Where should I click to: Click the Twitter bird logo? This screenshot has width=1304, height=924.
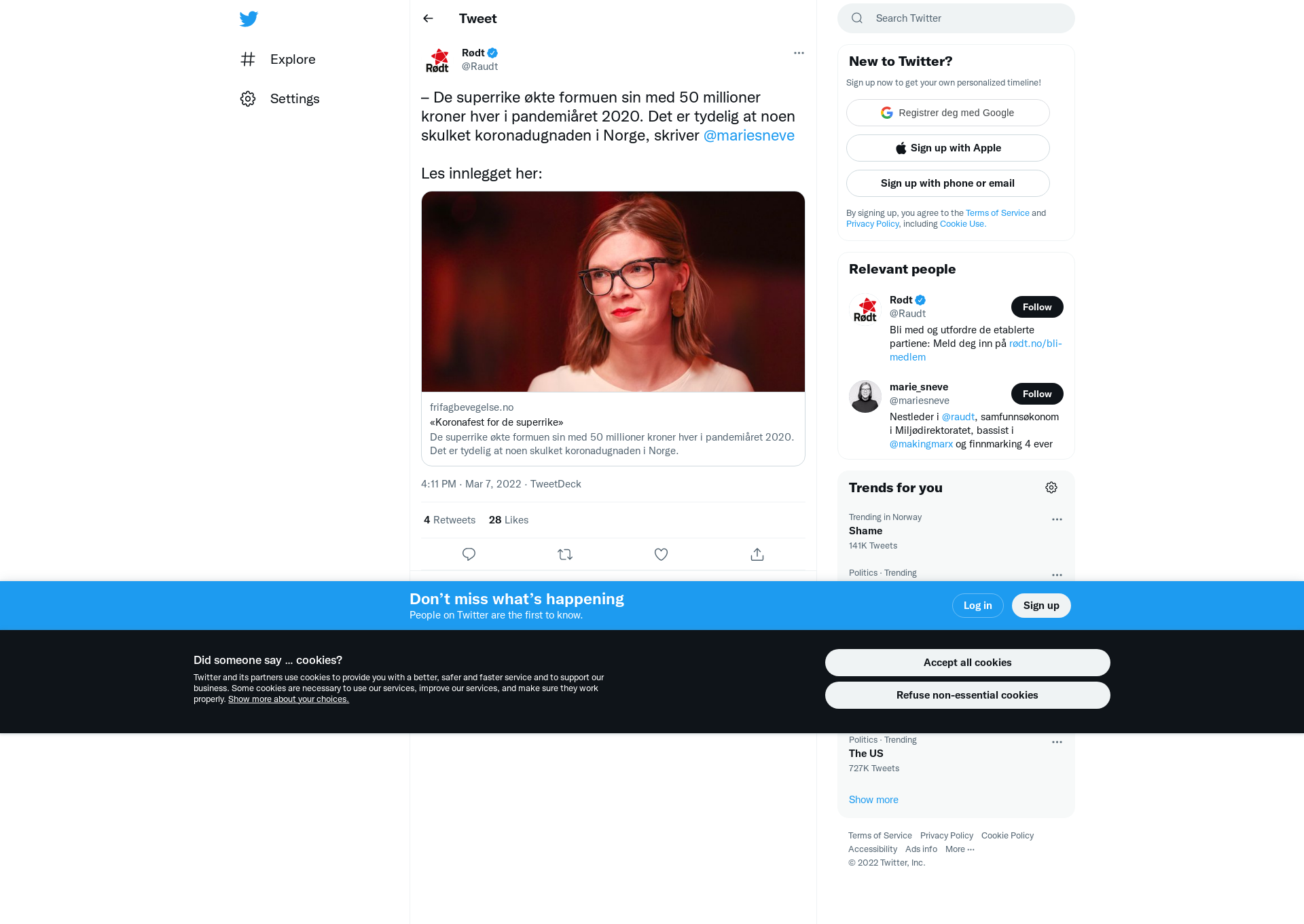coord(249,18)
